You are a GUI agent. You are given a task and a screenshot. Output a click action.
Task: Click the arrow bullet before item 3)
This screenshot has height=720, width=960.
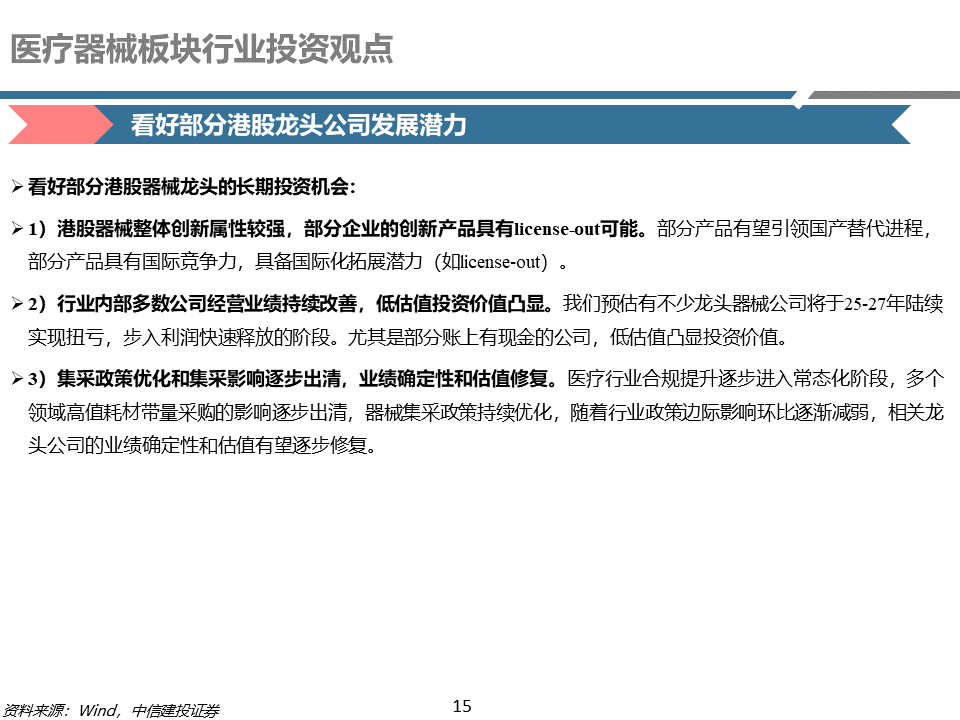[x=17, y=379]
